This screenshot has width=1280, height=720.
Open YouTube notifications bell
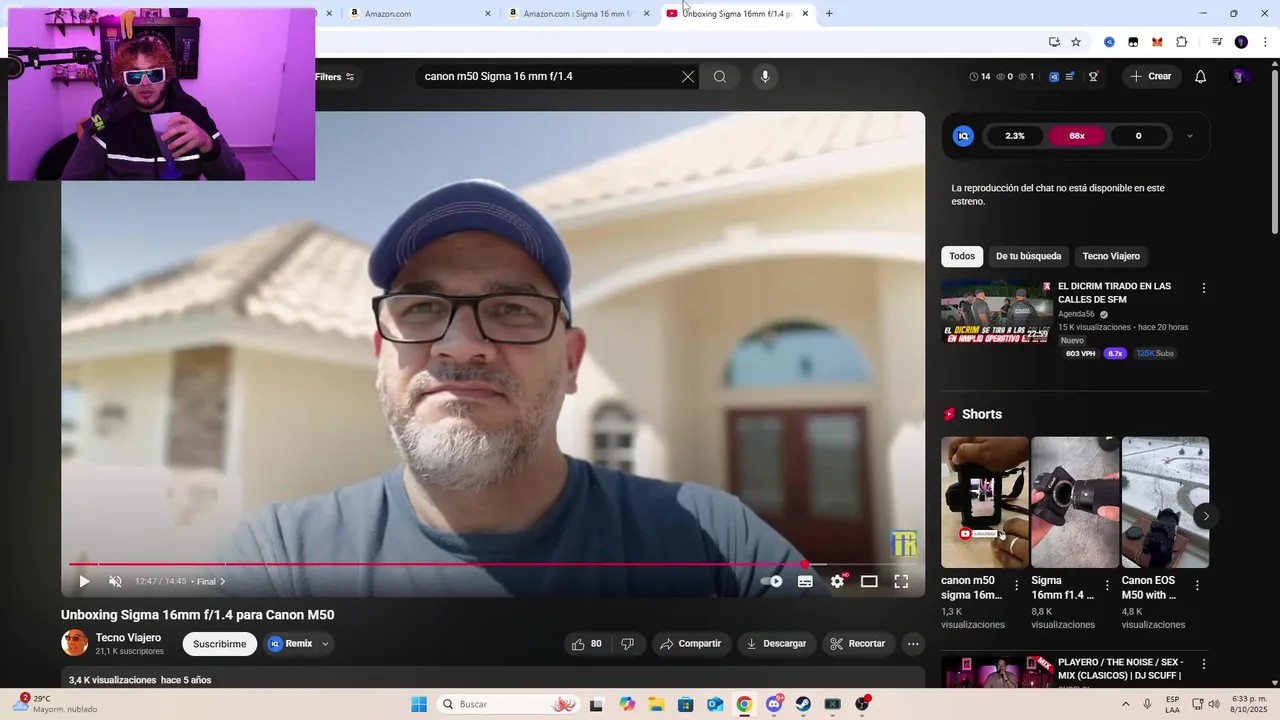tap(1201, 77)
